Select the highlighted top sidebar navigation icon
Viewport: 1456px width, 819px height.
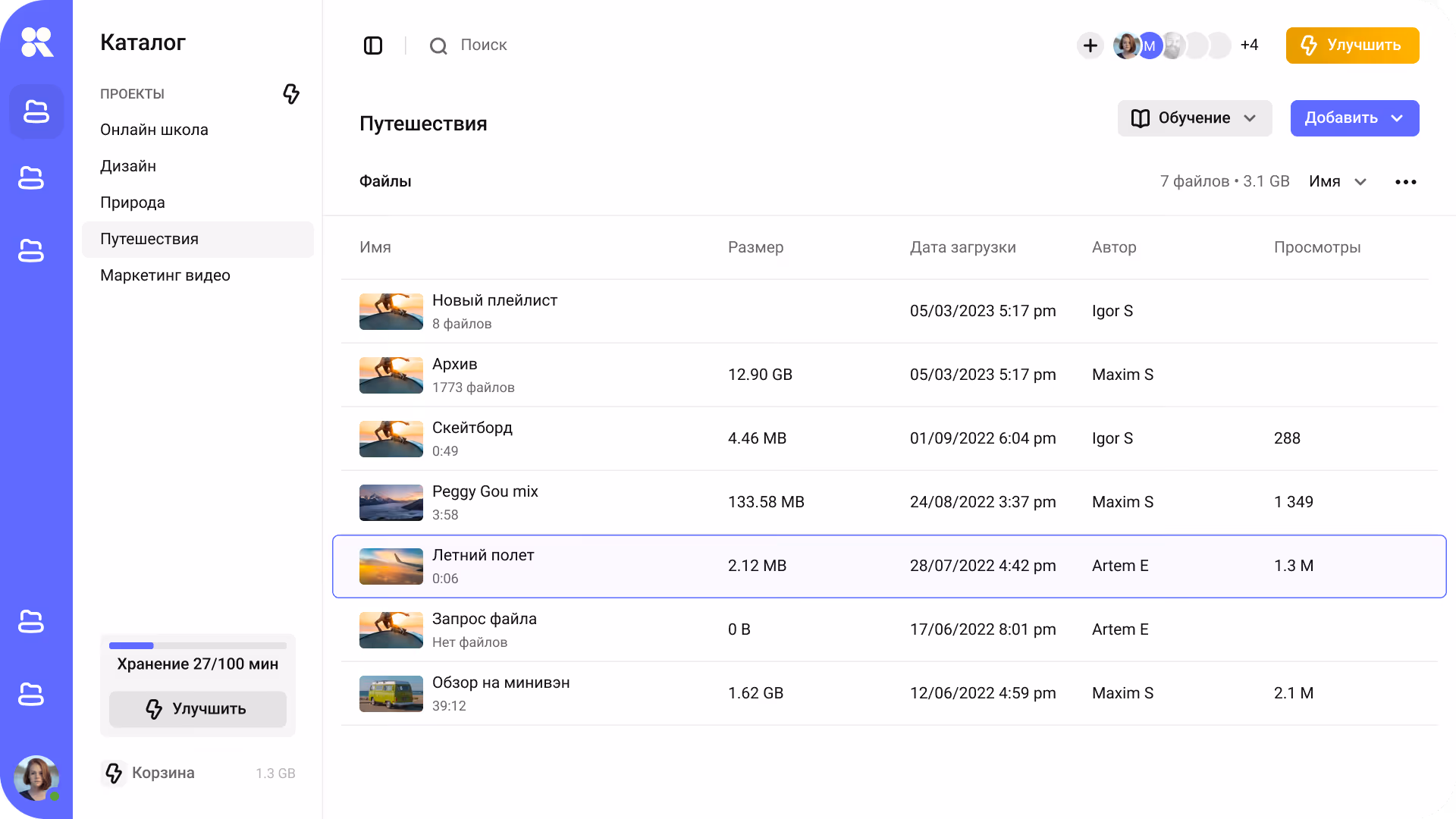tap(36, 111)
